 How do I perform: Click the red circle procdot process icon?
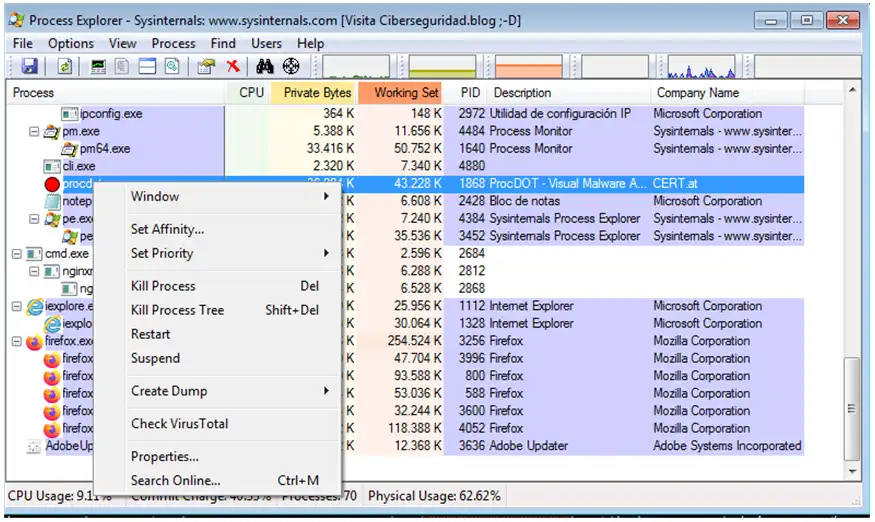(52, 184)
